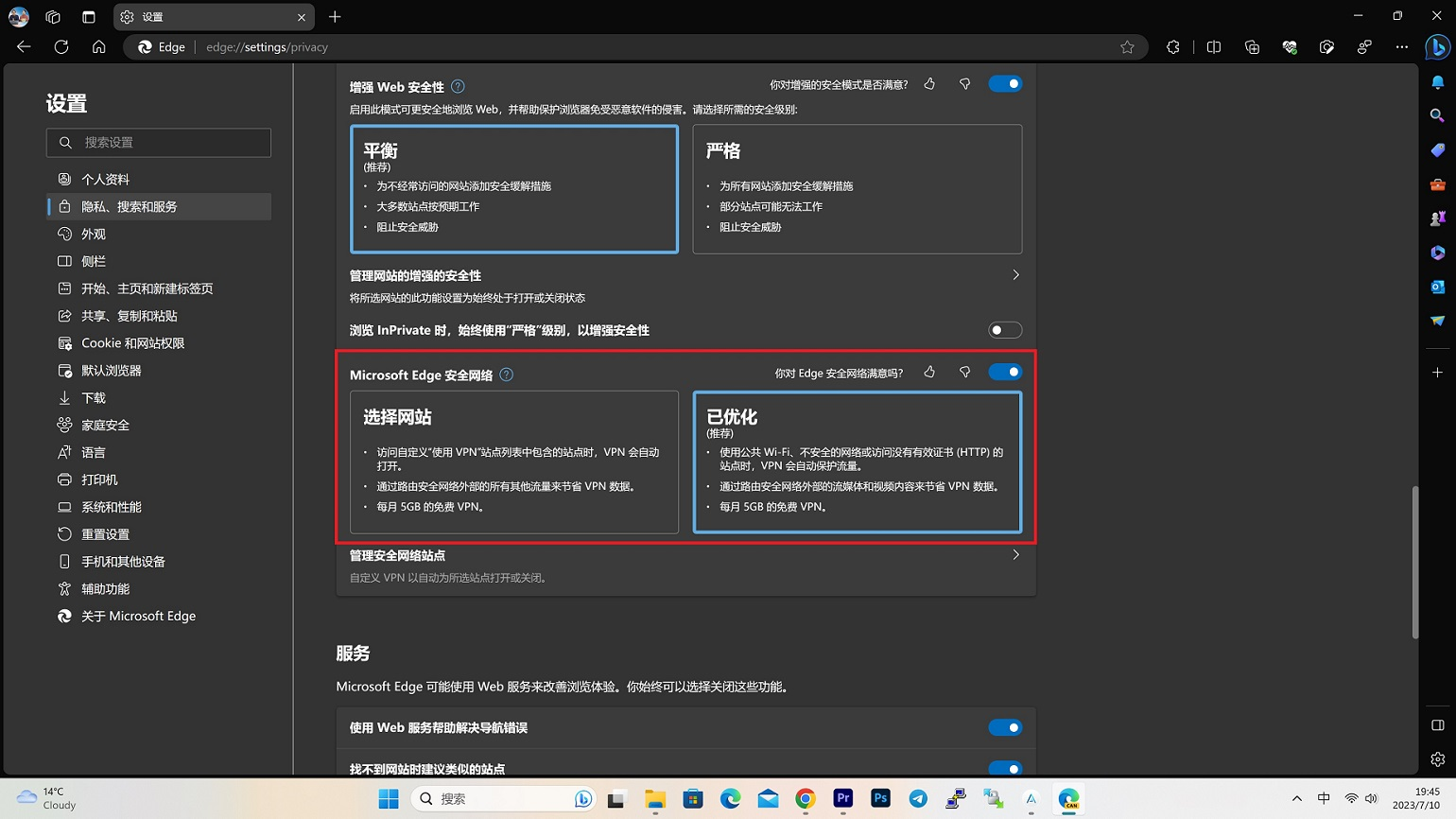Open 重置设置 settings section
Image resolution: width=1456 pixels, height=819 pixels.
(x=159, y=534)
